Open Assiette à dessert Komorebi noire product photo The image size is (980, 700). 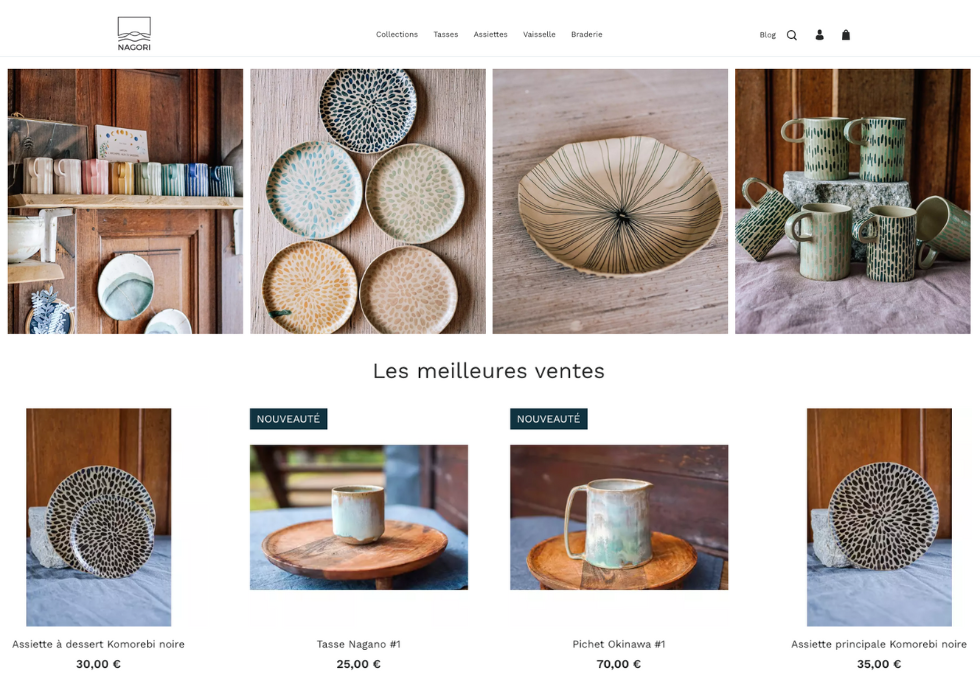point(98,517)
